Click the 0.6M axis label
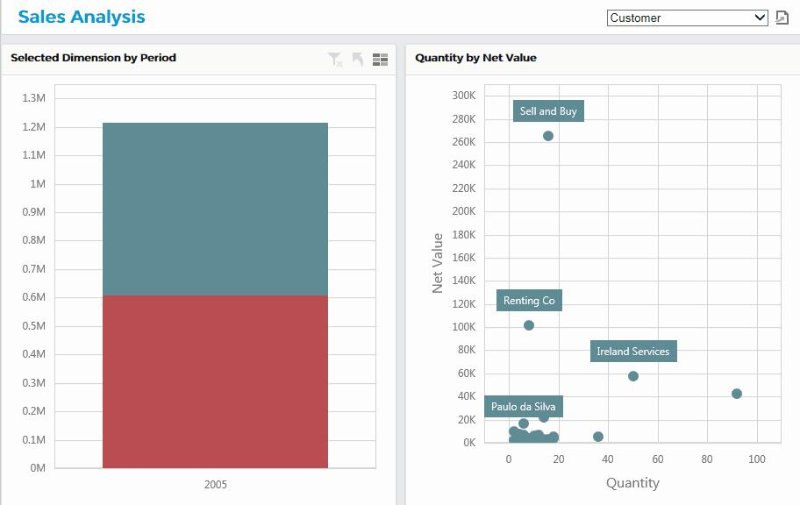Screen dimensions: 800x505 tap(34, 297)
